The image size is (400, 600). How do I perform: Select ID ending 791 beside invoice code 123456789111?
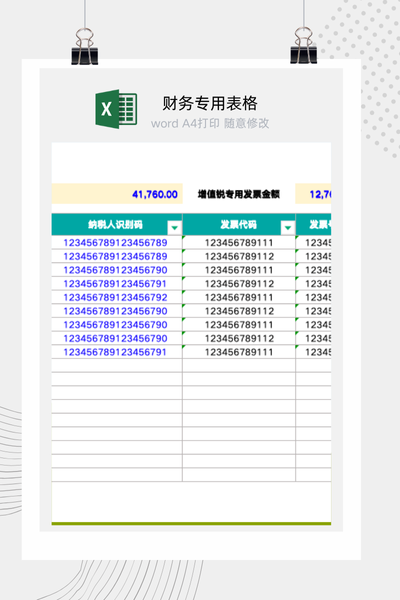click(x=117, y=352)
